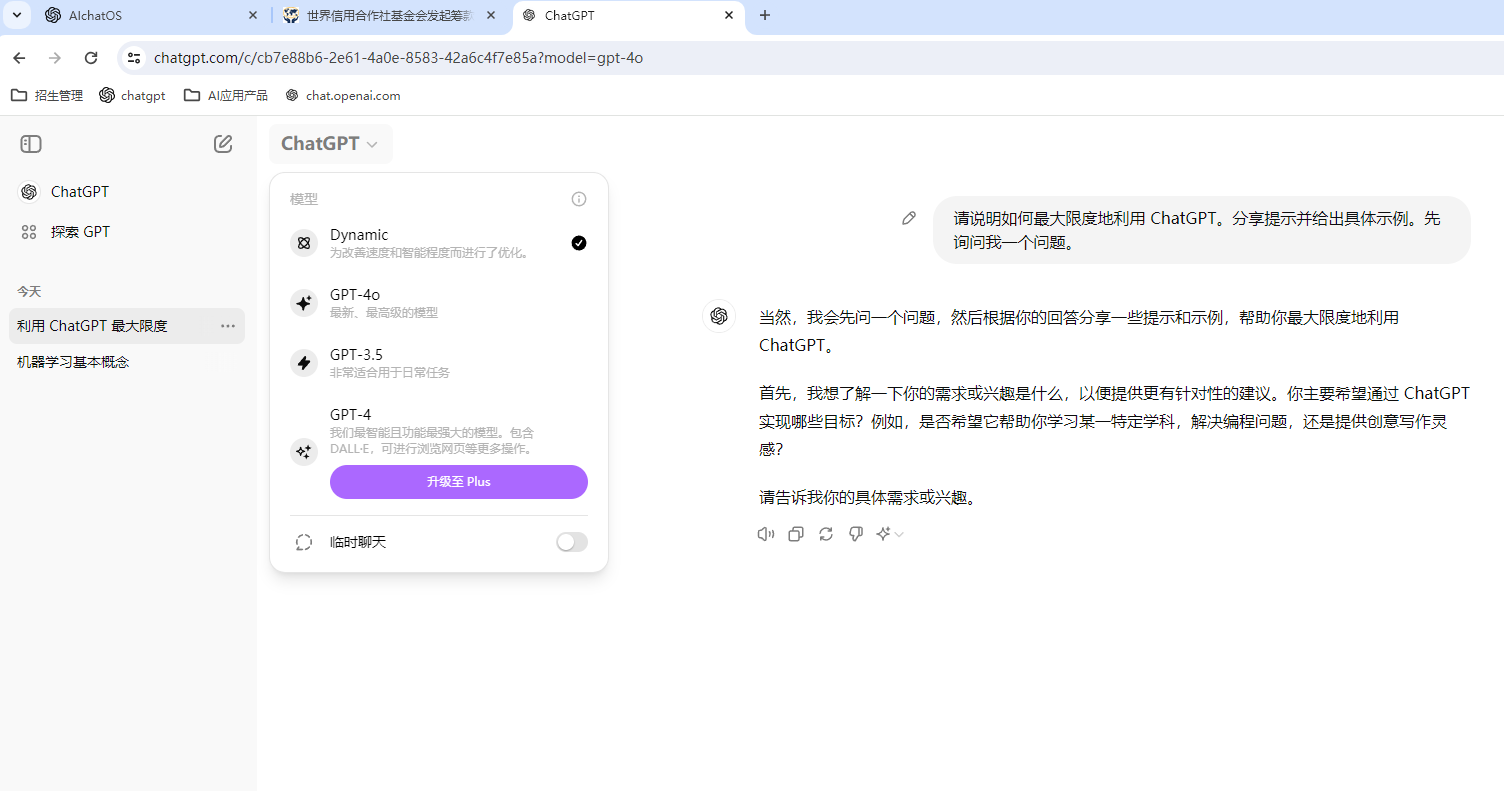Image resolution: width=1504 pixels, height=791 pixels.
Task: Open the AI应用产品 bookmark folder
Action: coord(226,96)
